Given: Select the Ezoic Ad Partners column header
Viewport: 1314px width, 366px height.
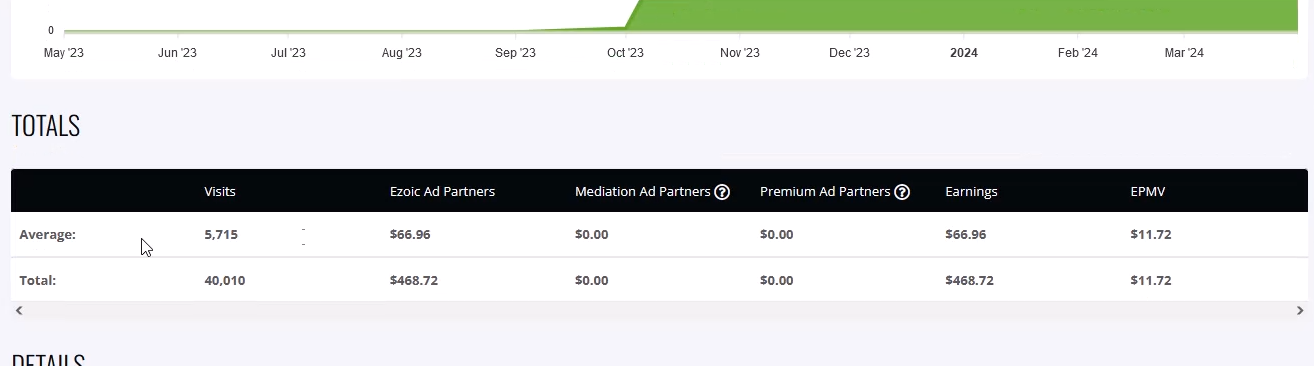Looking at the screenshot, I should [x=442, y=192].
